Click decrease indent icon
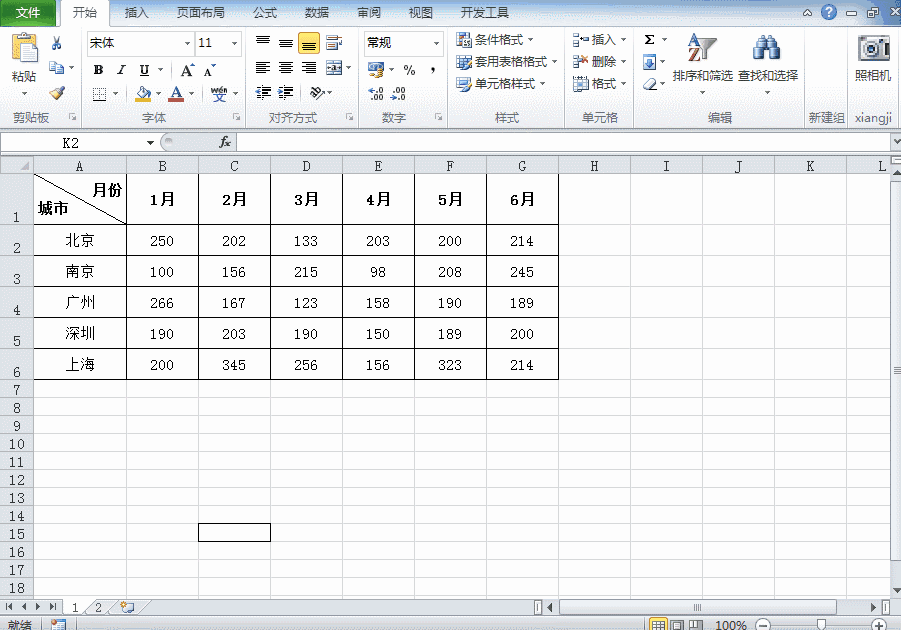901x630 pixels. pos(263,92)
